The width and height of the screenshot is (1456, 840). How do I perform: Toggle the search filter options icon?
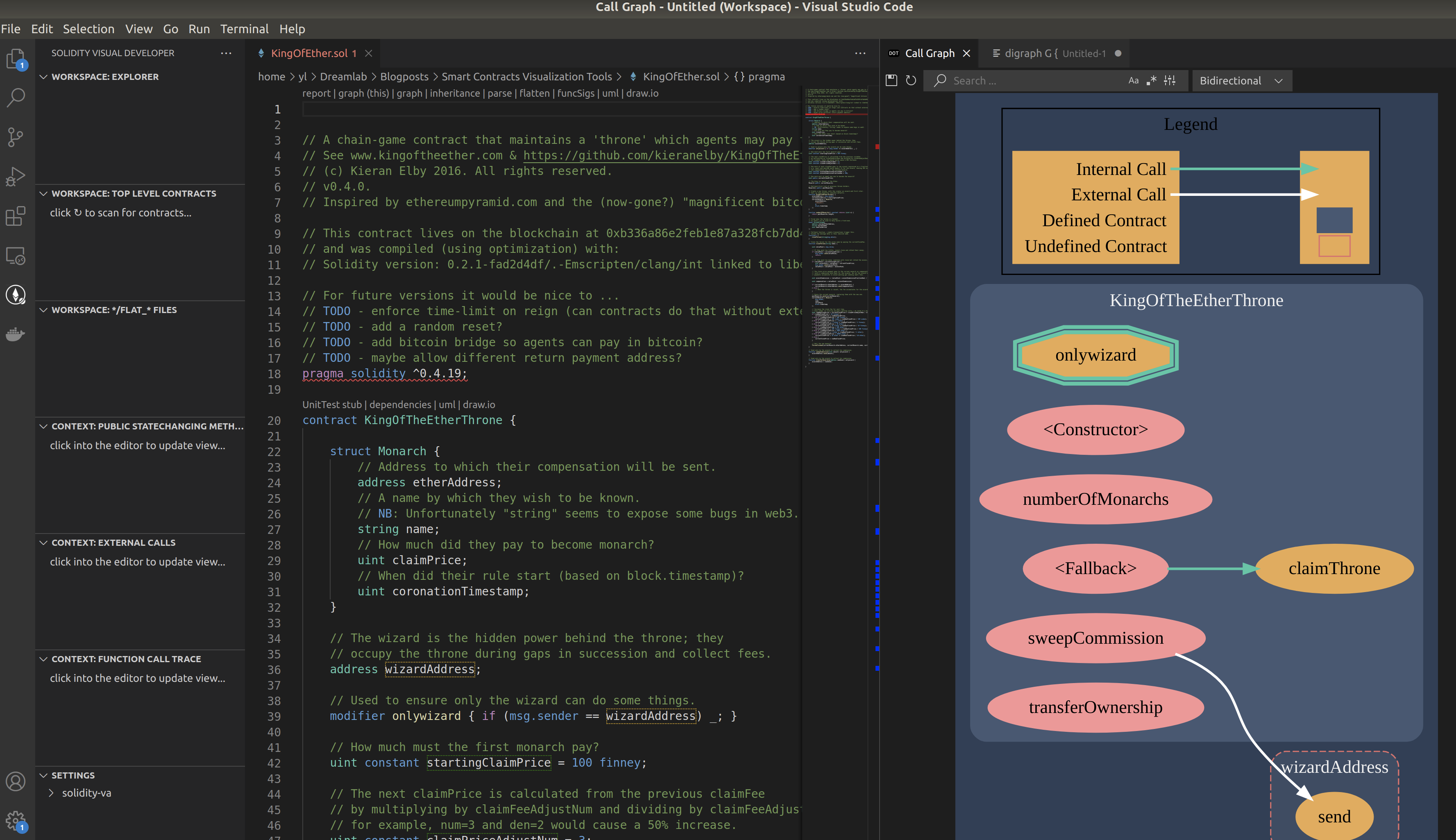1170,80
